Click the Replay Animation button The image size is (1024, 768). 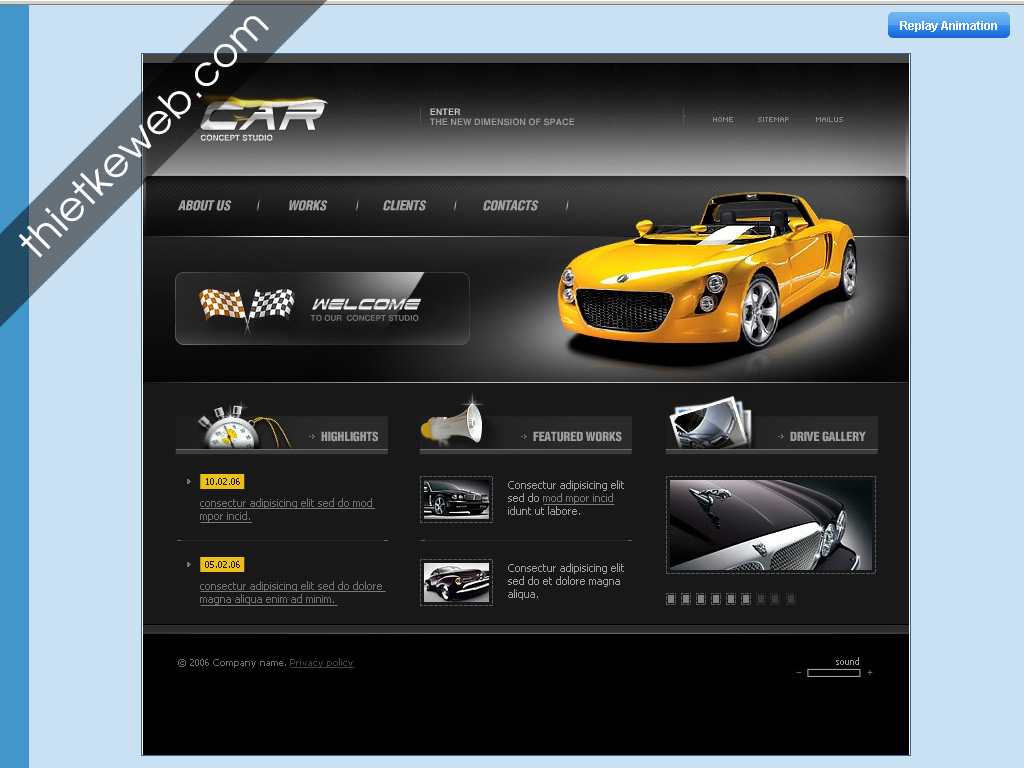click(948, 25)
